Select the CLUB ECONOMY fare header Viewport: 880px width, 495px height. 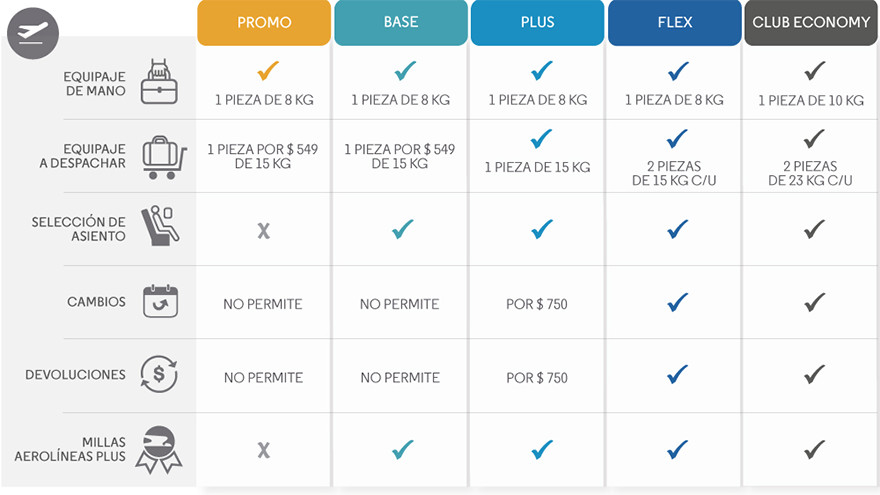tap(811, 23)
